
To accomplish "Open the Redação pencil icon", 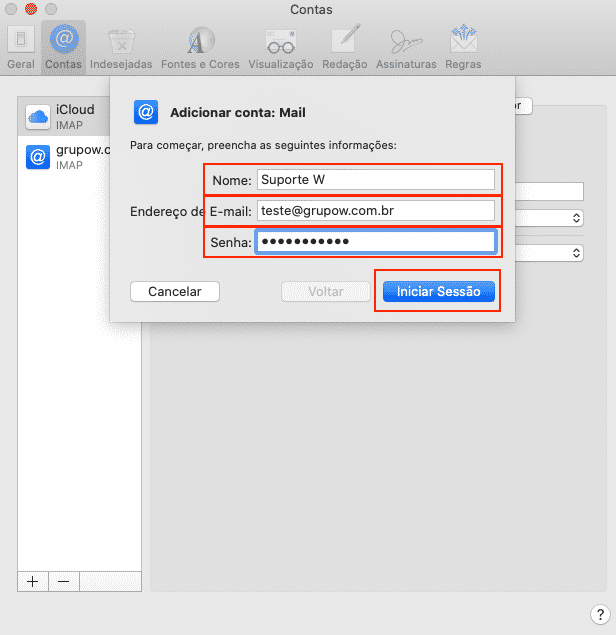I will click(345, 39).
